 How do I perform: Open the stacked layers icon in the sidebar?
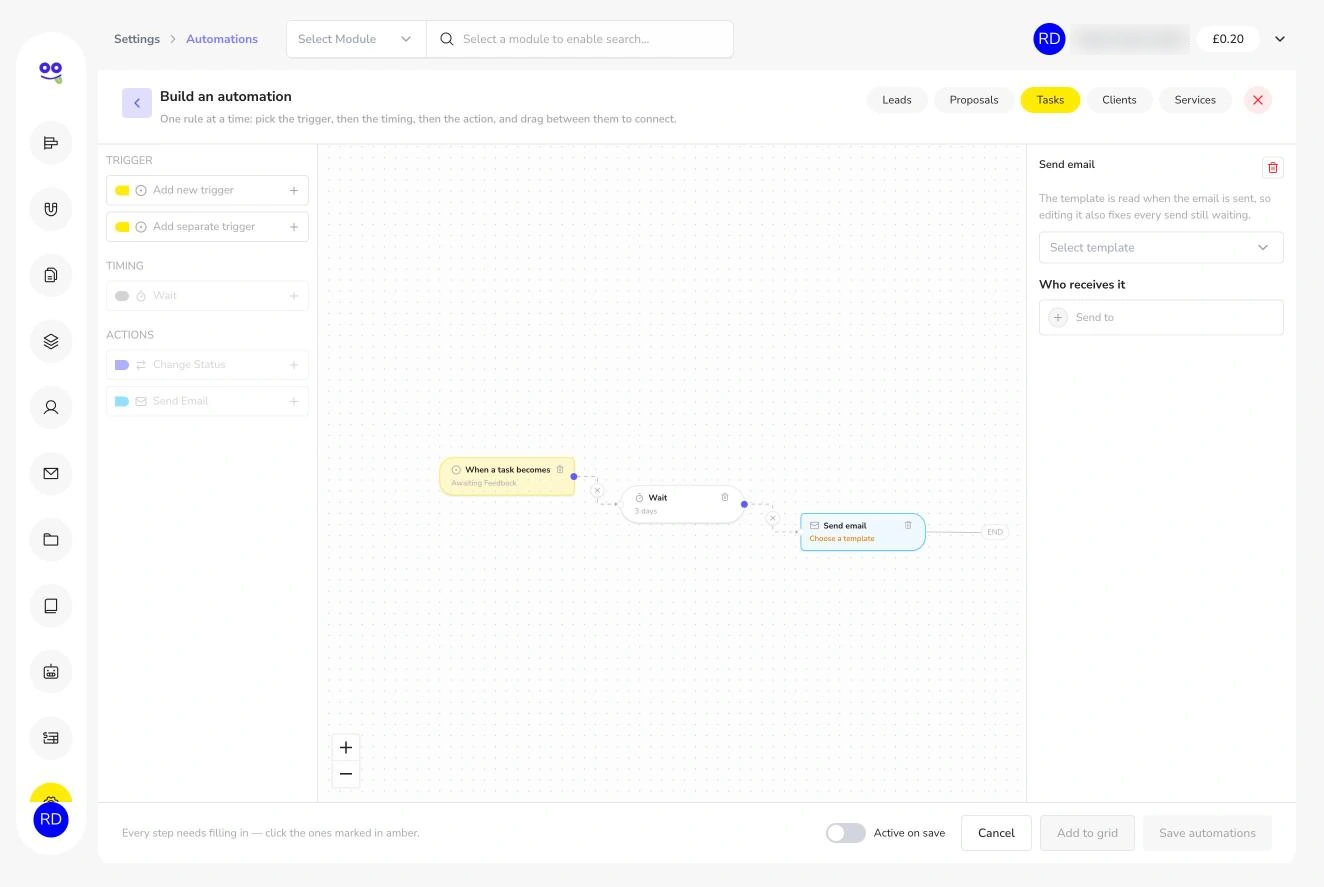pyautogui.click(x=51, y=341)
